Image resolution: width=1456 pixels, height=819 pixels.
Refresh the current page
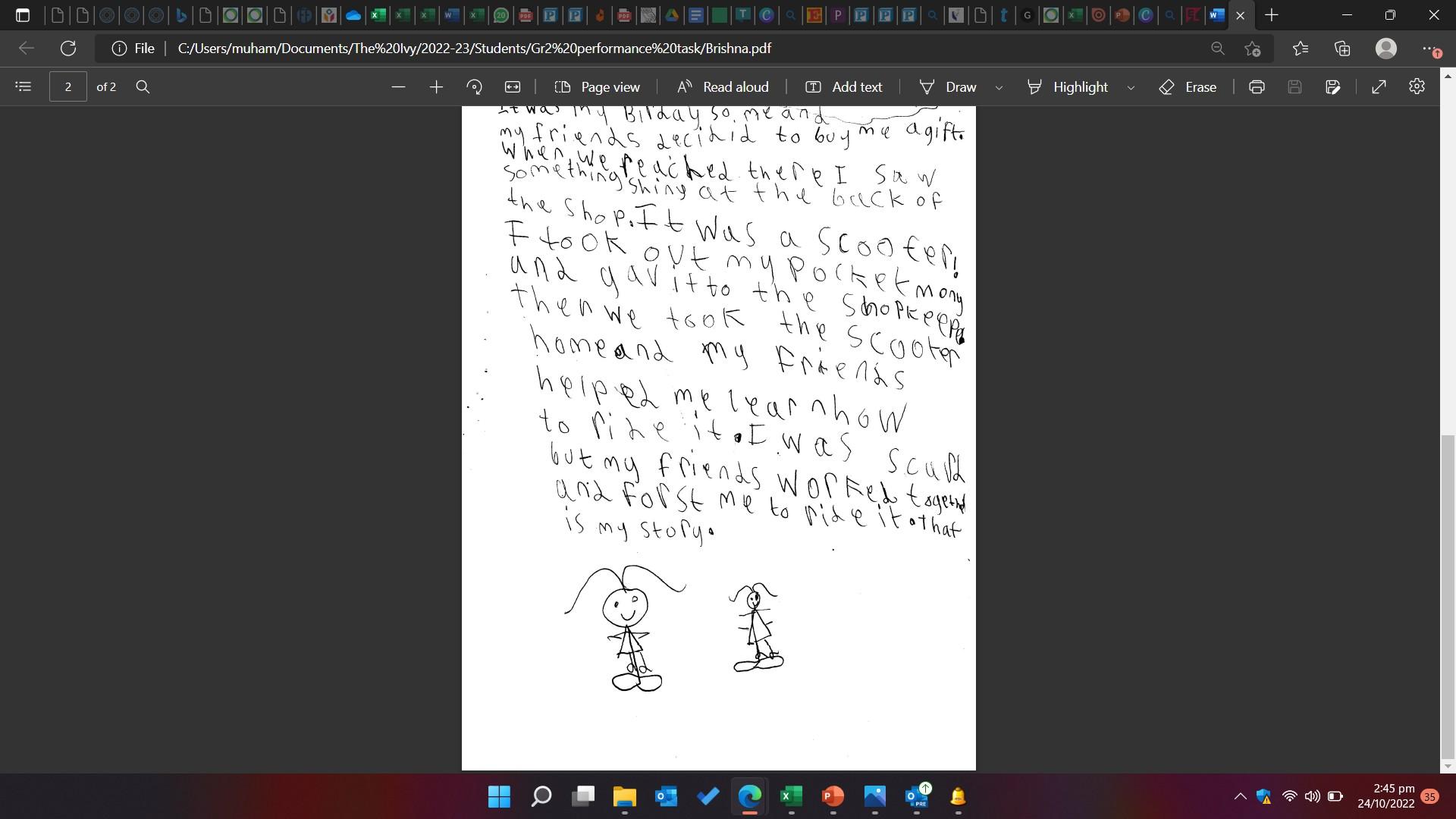68,48
